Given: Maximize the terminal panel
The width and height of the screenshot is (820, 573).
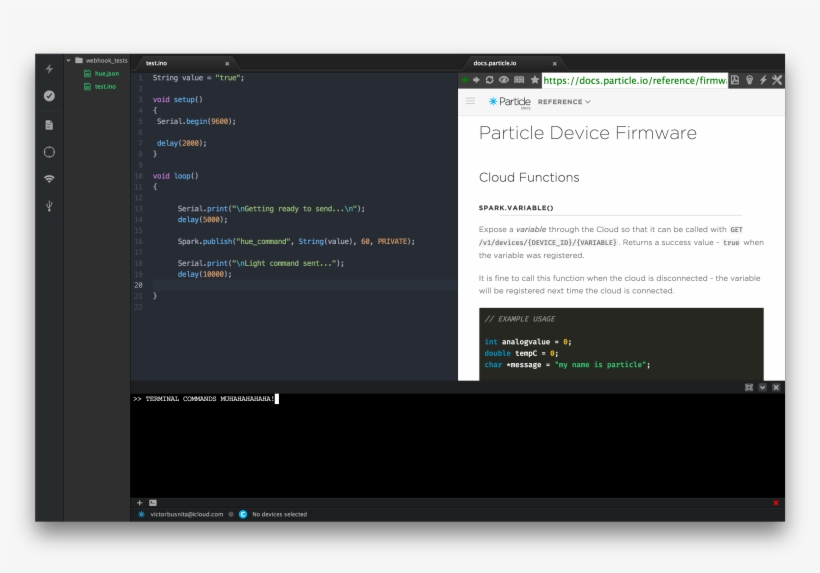Looking at the screenshot, I should pyautogui.click(x=749, y=387).
